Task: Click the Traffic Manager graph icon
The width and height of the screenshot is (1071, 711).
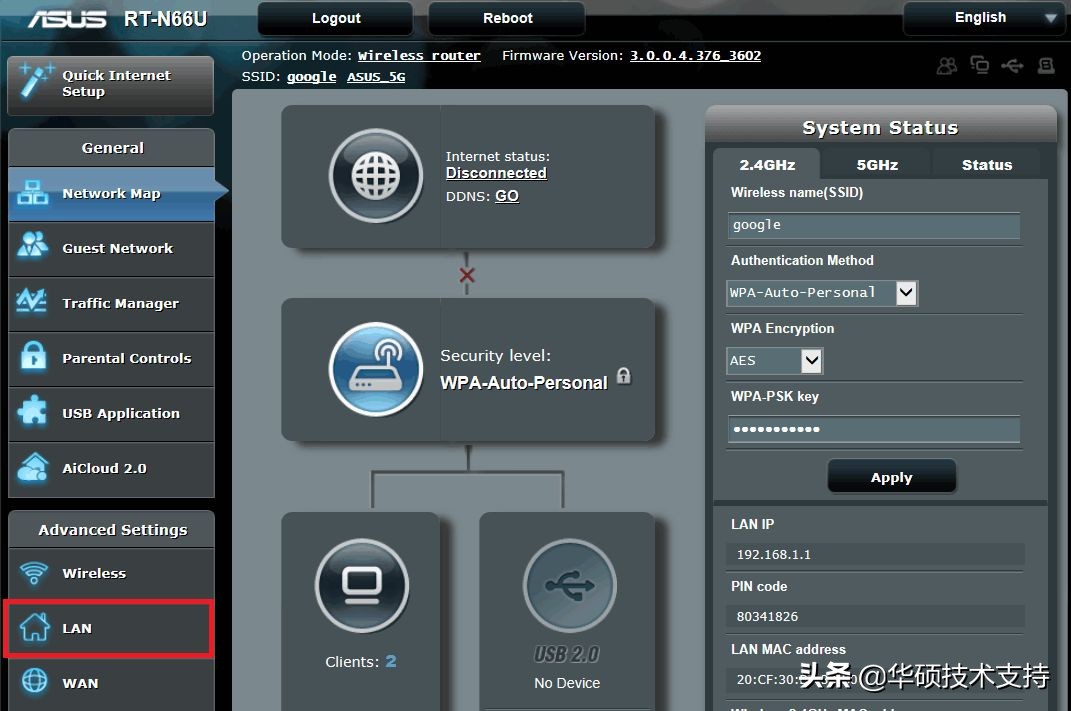Action: (31, 301)
